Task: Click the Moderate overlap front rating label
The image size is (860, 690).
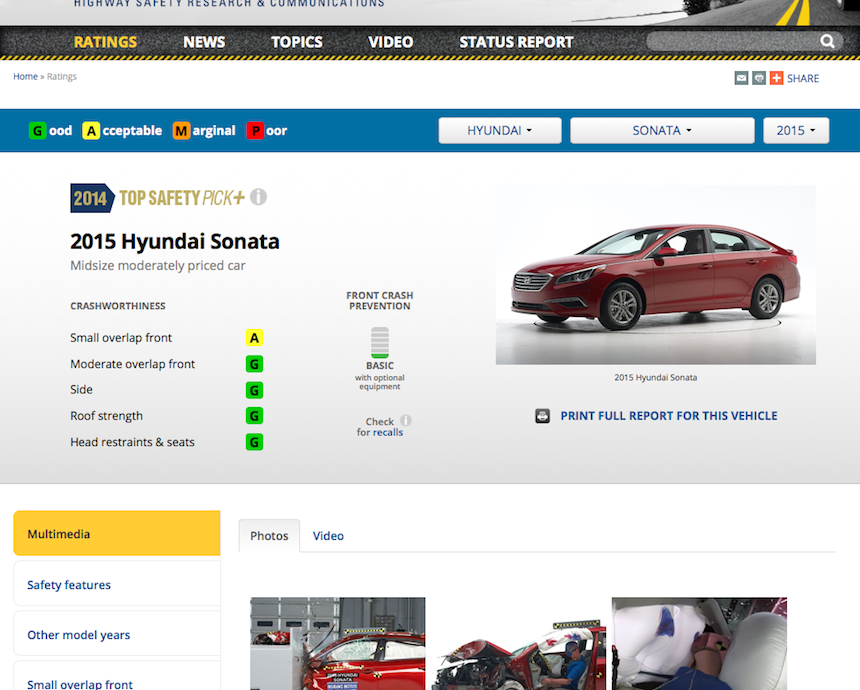Action: coord(132,364)
